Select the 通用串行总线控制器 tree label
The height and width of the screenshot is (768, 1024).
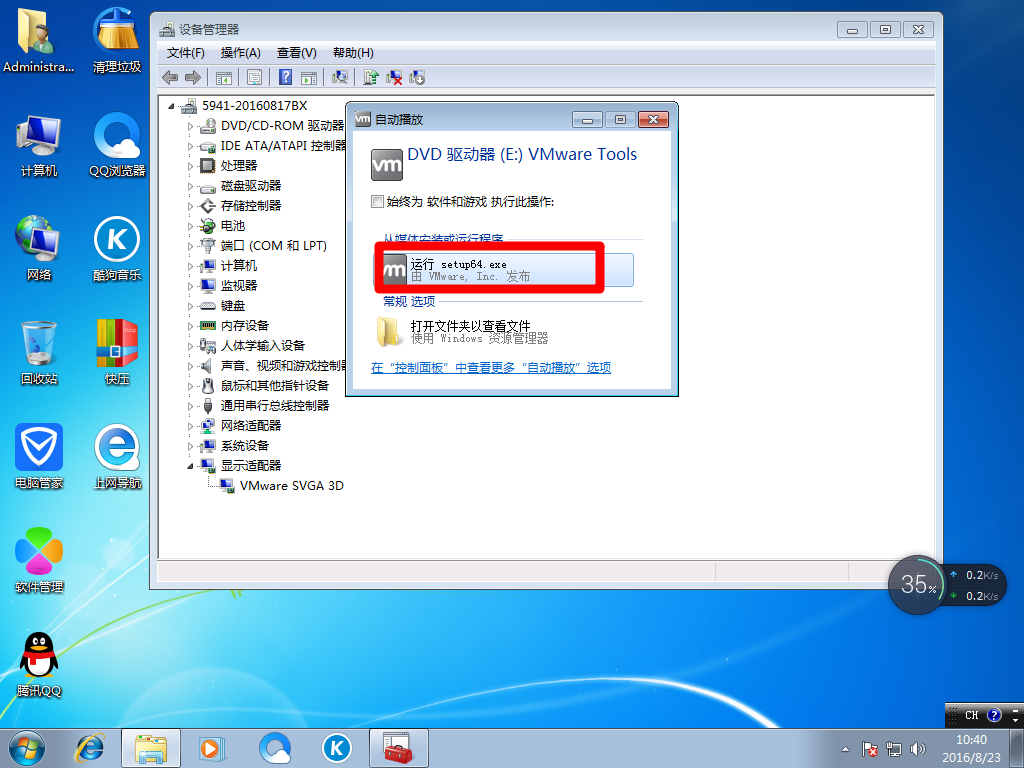pos(274,406)
